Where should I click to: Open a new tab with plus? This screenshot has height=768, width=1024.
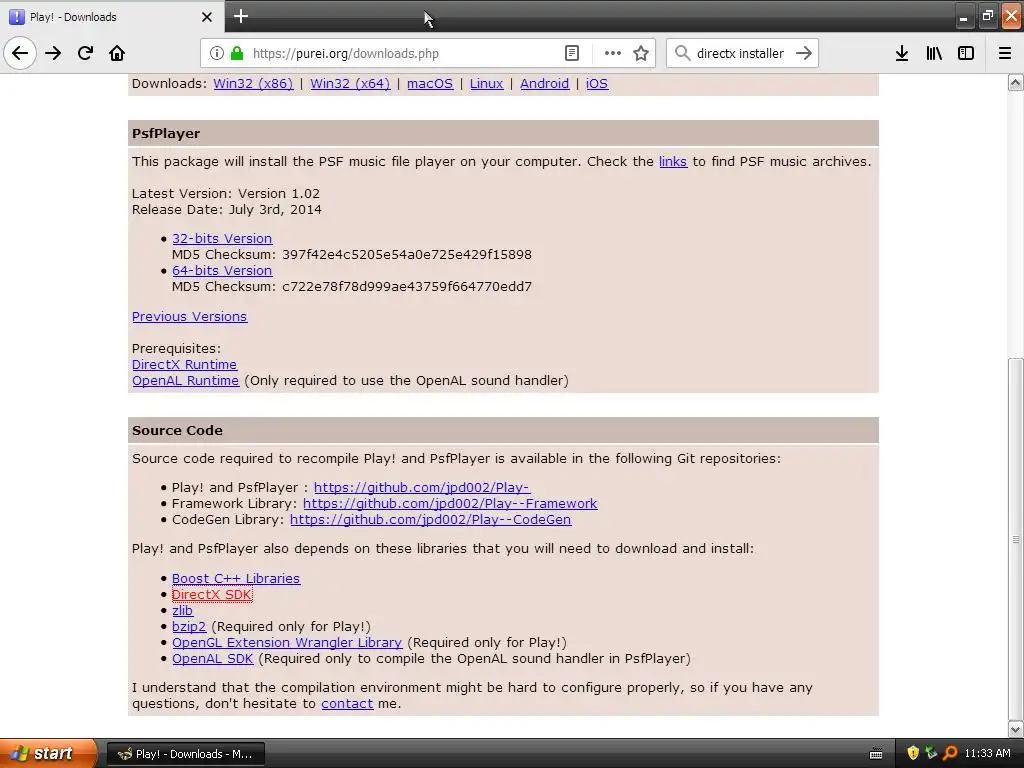pos(240,16)
